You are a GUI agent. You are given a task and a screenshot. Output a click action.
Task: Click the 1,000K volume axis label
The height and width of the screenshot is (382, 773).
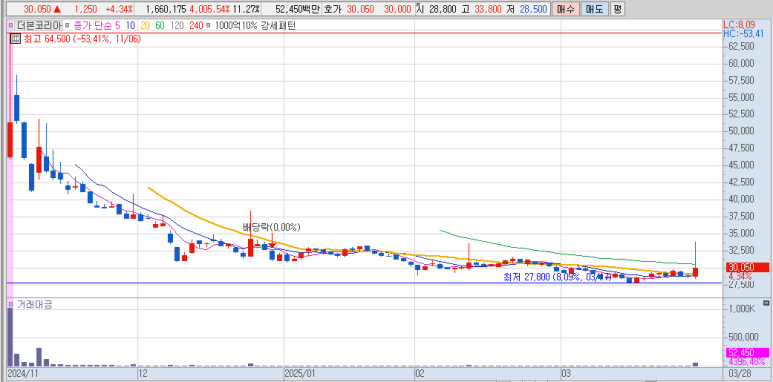coord(742,309)
